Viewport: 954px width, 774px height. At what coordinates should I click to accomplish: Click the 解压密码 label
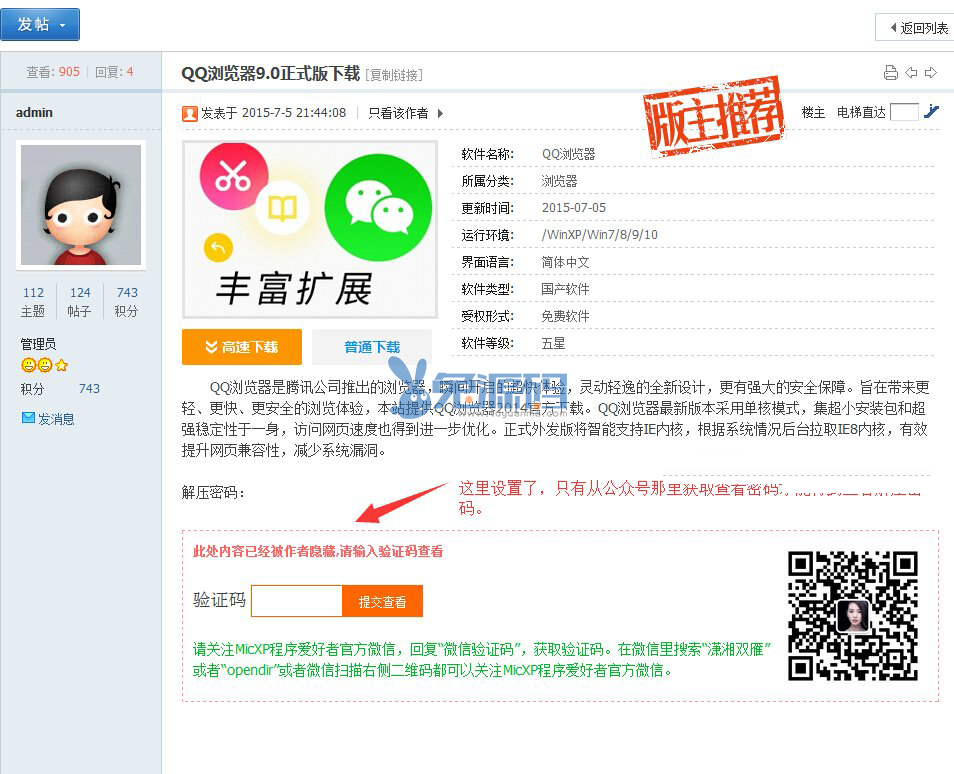point(213,492)
